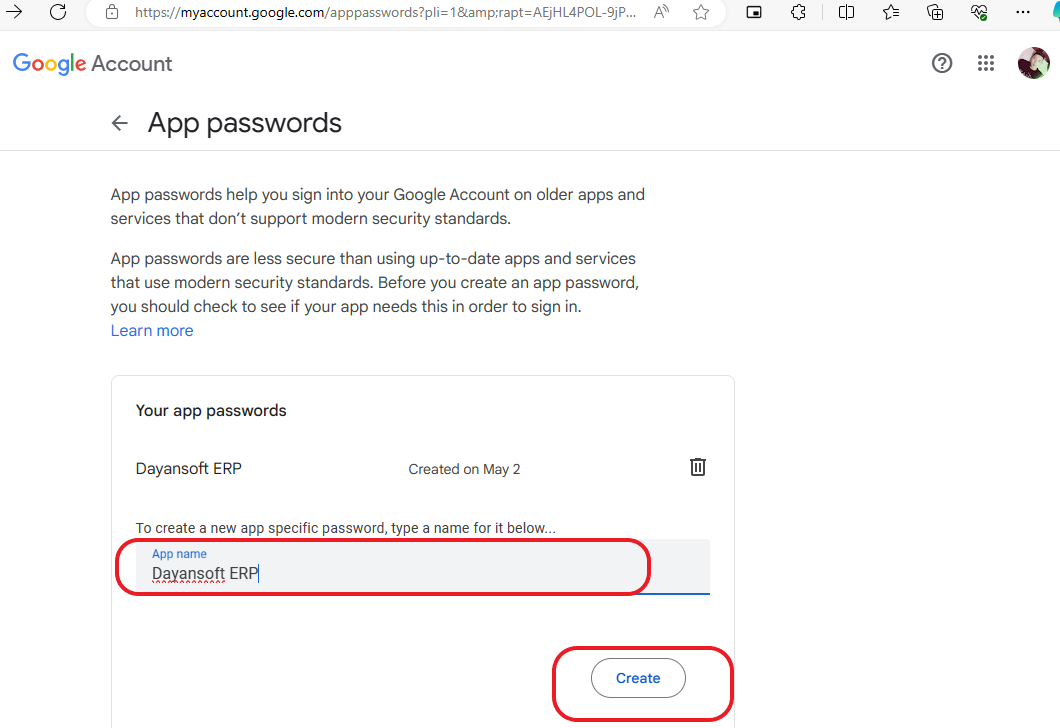View site information lock icon
Viewport: 1060px width, 728px height.
pyautogui.click(x=113, y=12)
